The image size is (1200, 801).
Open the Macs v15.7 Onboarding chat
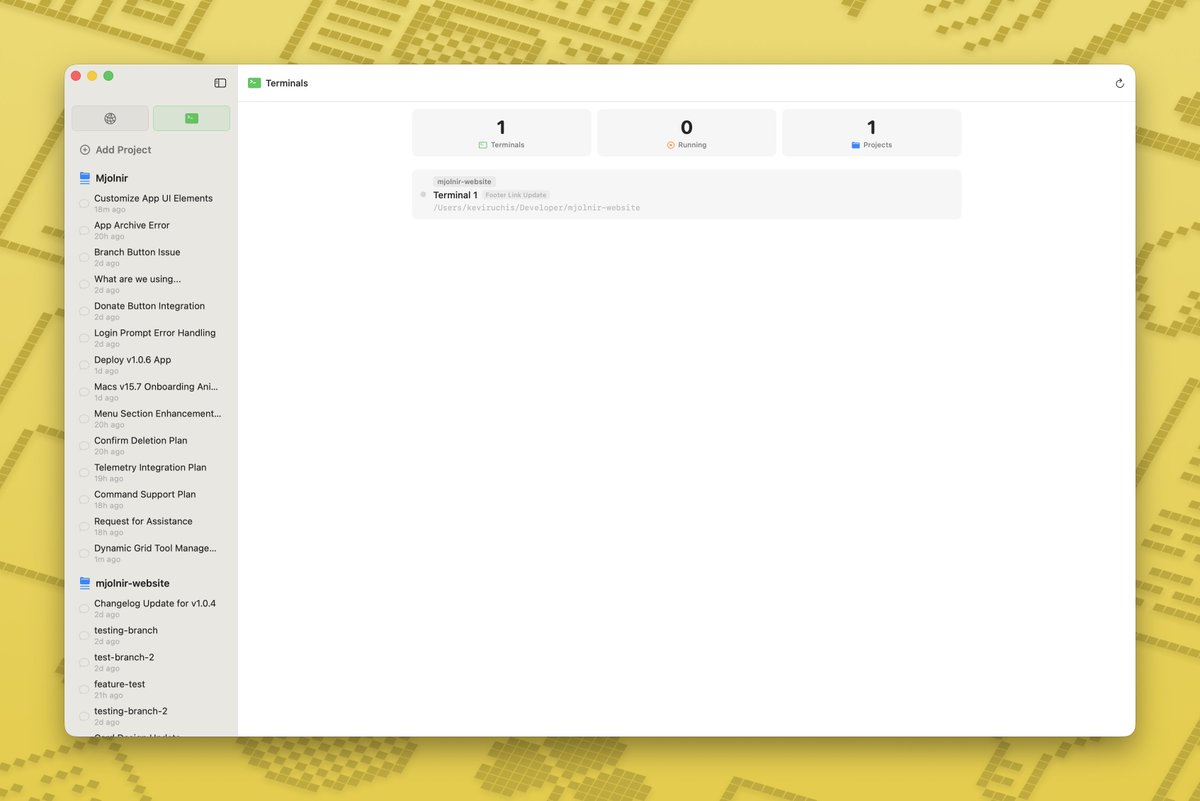(x=153, y=392)
